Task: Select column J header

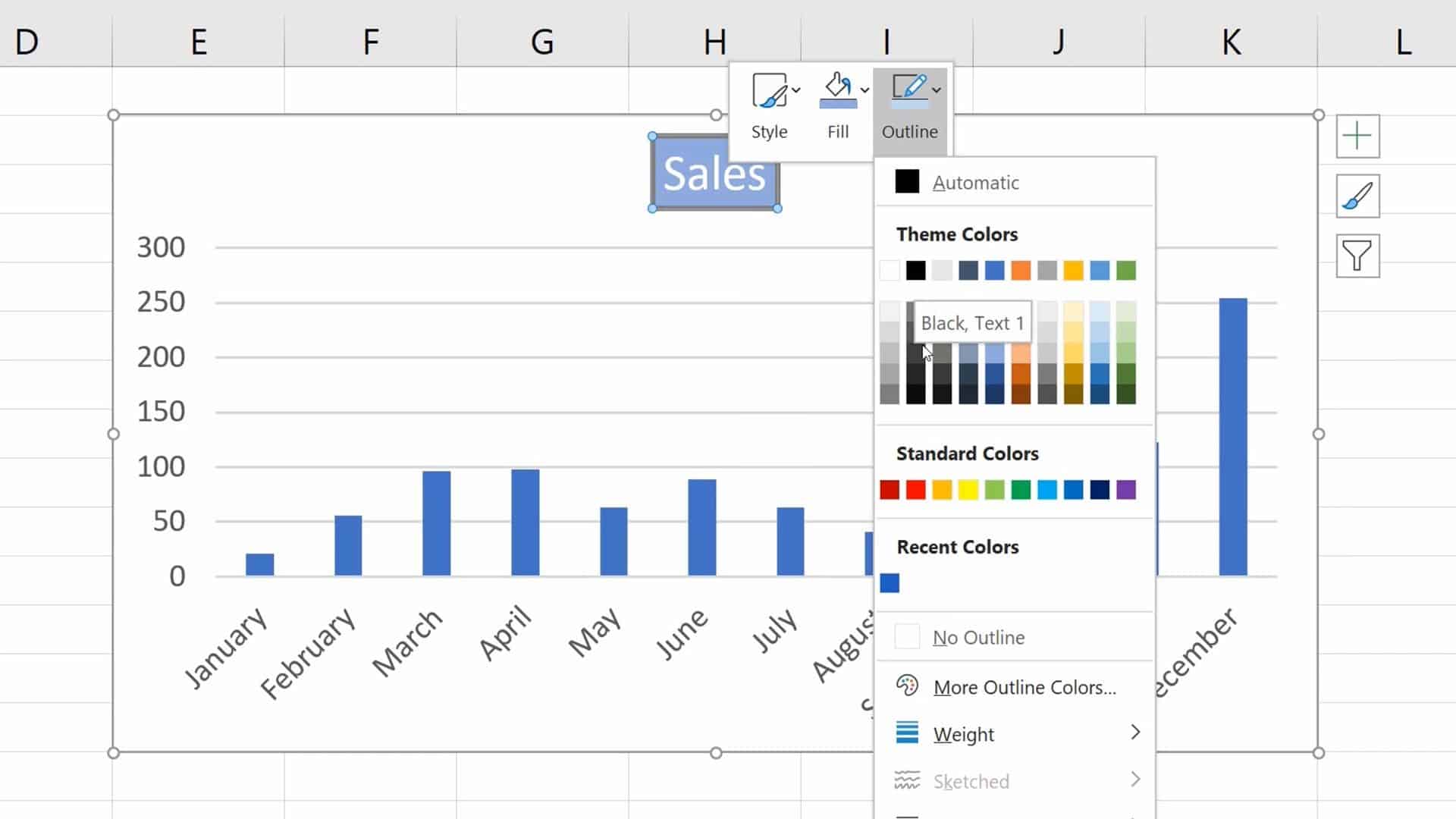Action: pyautogui.click(x=1059, y=41)
